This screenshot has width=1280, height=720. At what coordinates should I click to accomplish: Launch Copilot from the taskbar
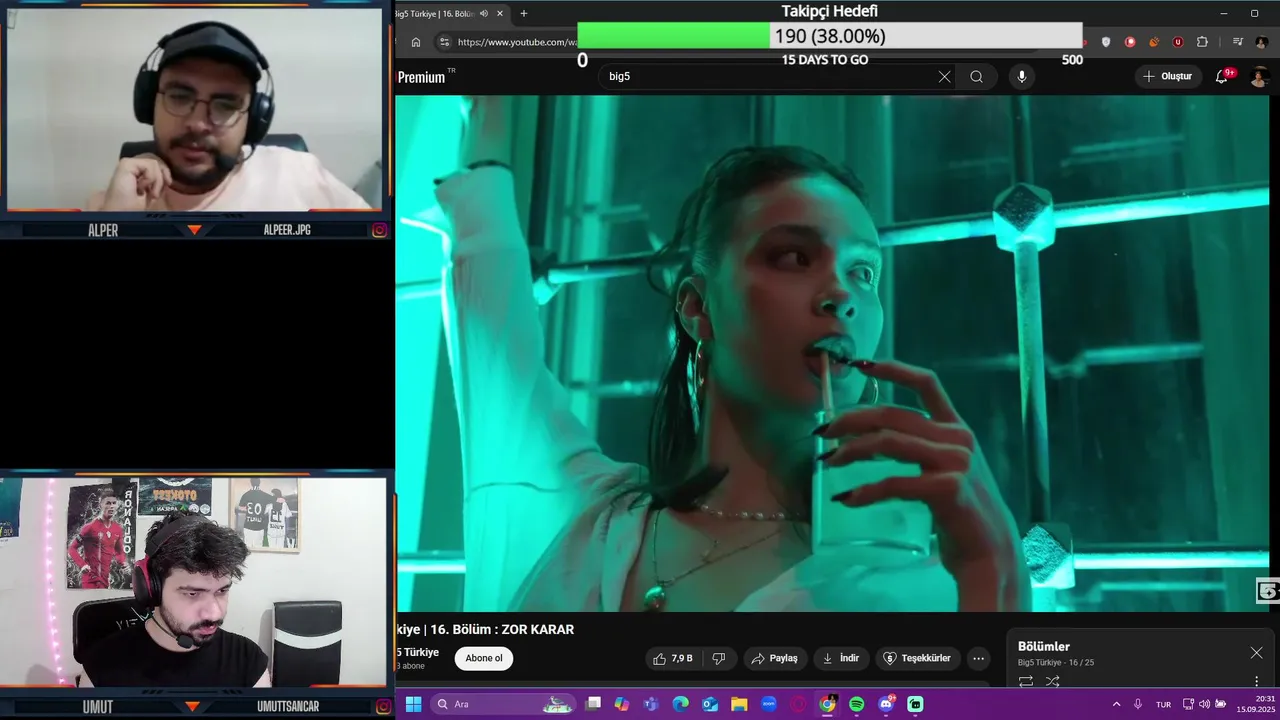(622, 704)
